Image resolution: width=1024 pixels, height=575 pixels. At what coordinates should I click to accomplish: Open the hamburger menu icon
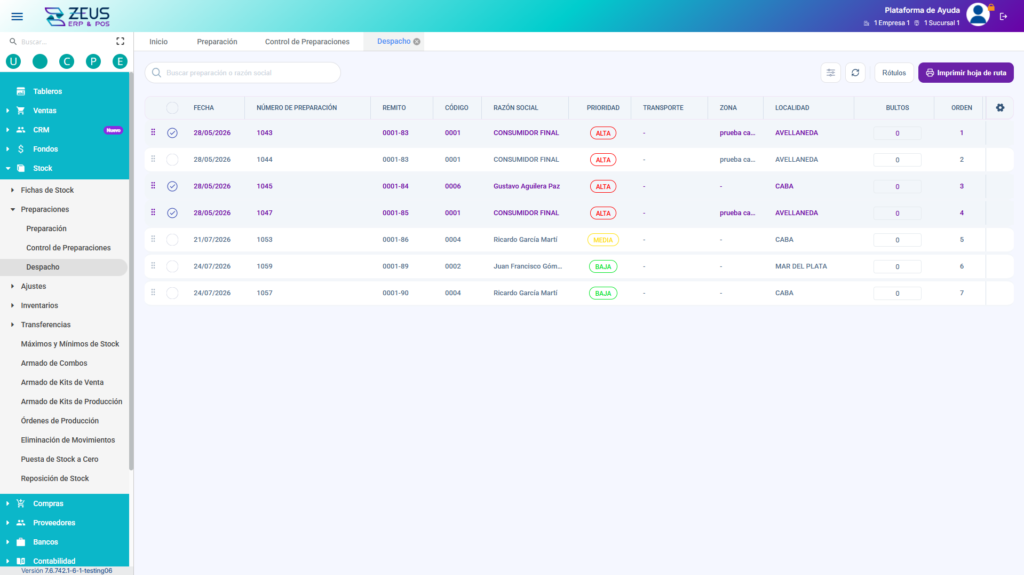coord(17,16)
